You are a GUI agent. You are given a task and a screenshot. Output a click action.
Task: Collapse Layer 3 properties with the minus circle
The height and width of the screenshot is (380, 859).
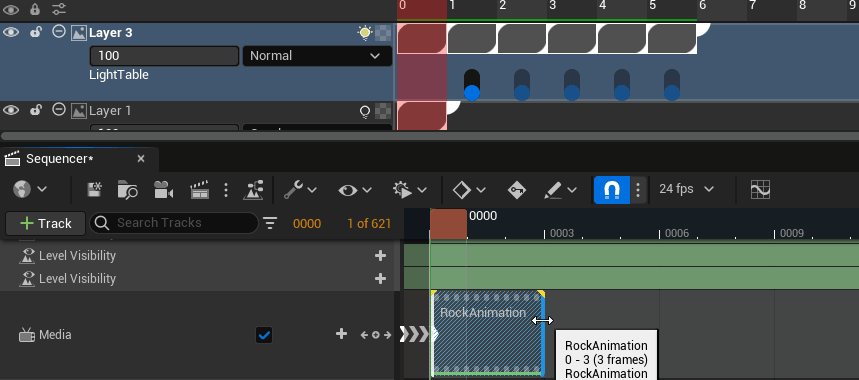59,32
